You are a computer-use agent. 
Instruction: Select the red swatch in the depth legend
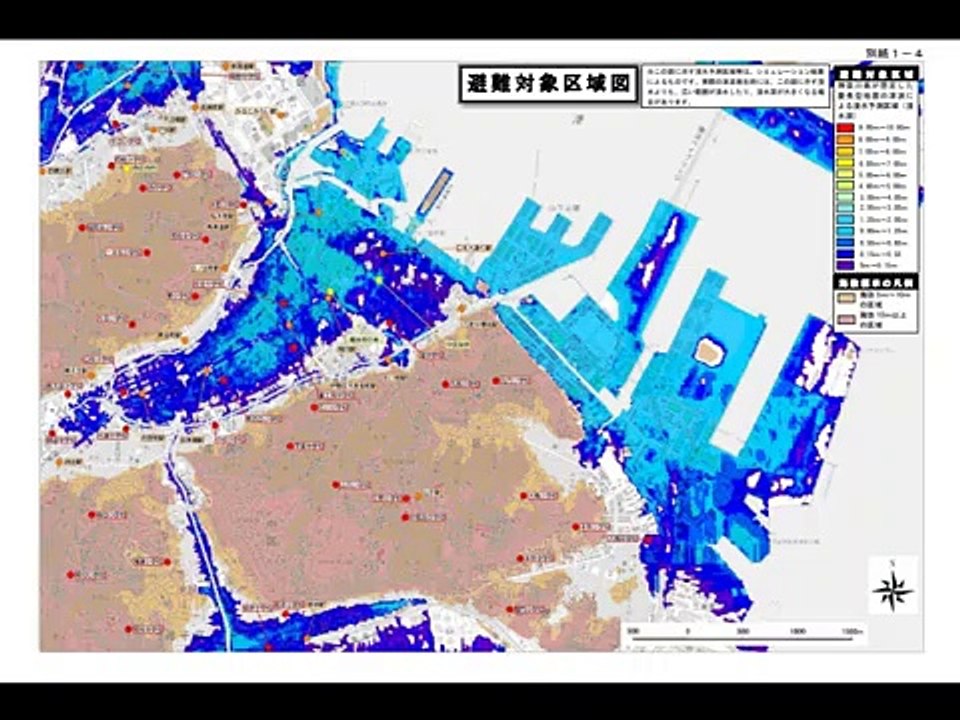(846, 128)
